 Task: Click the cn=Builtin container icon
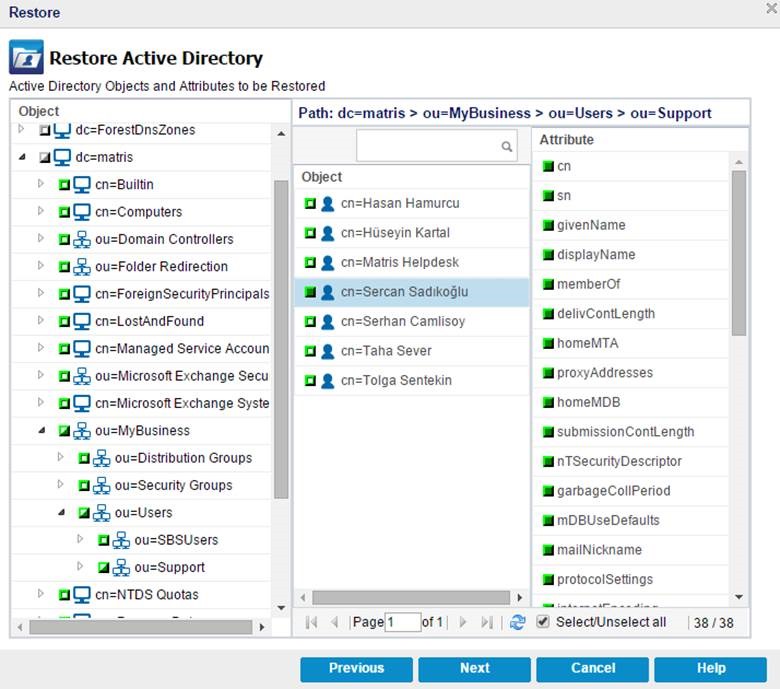click(82, 185)
